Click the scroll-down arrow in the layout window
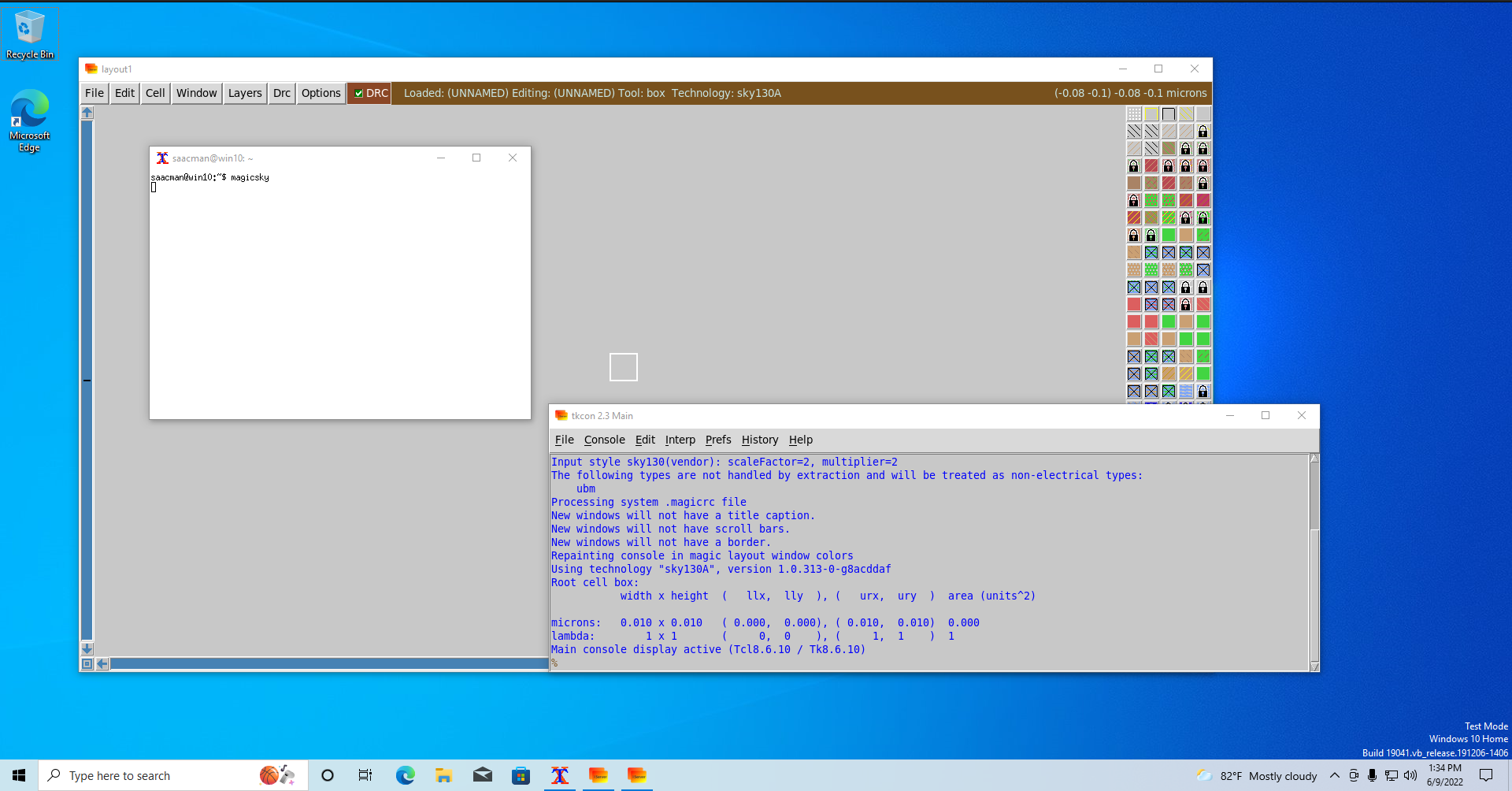Viewport: 1512px width, 791px height. (87, 648)
